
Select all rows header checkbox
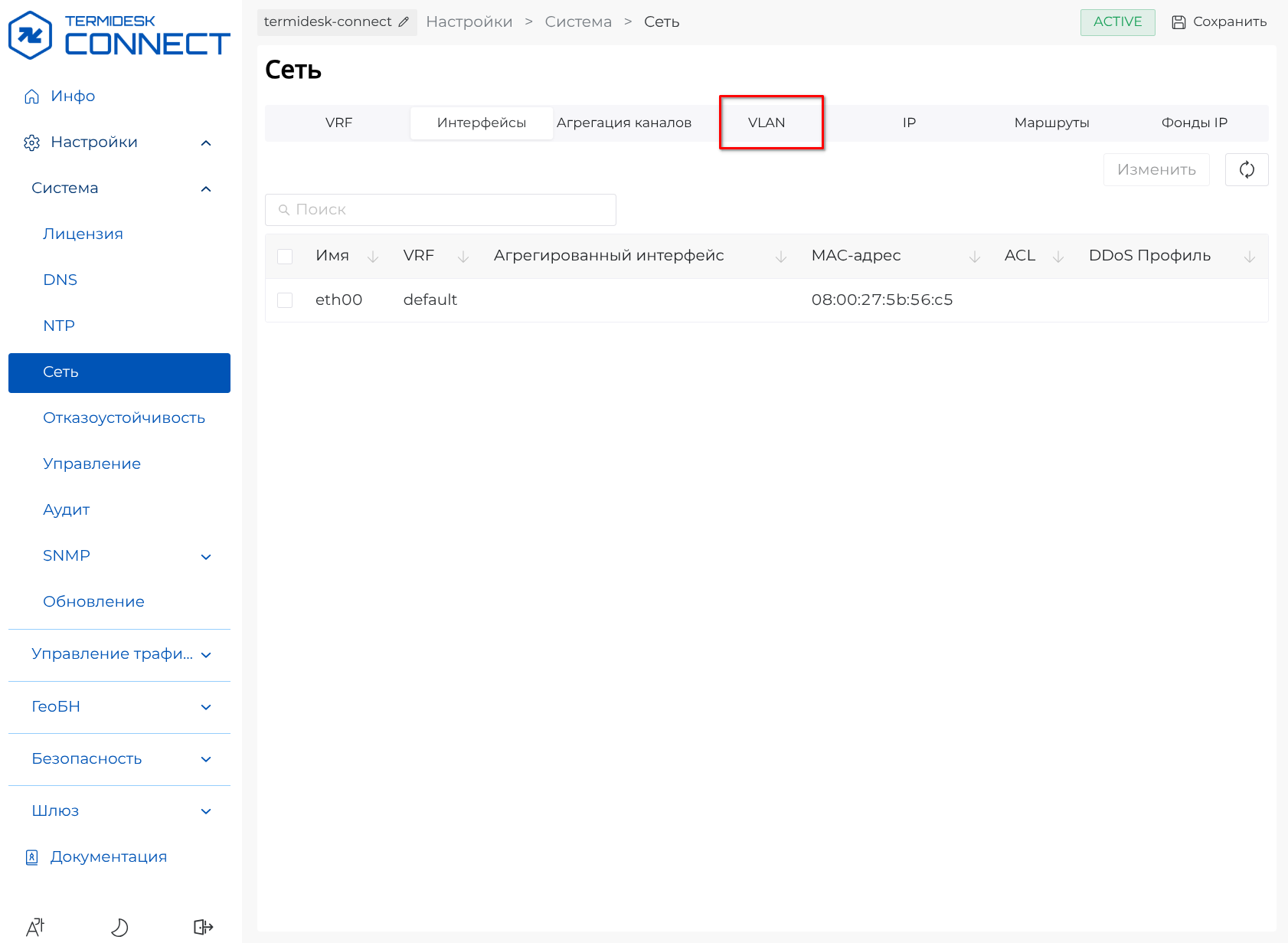click(285, 257)
